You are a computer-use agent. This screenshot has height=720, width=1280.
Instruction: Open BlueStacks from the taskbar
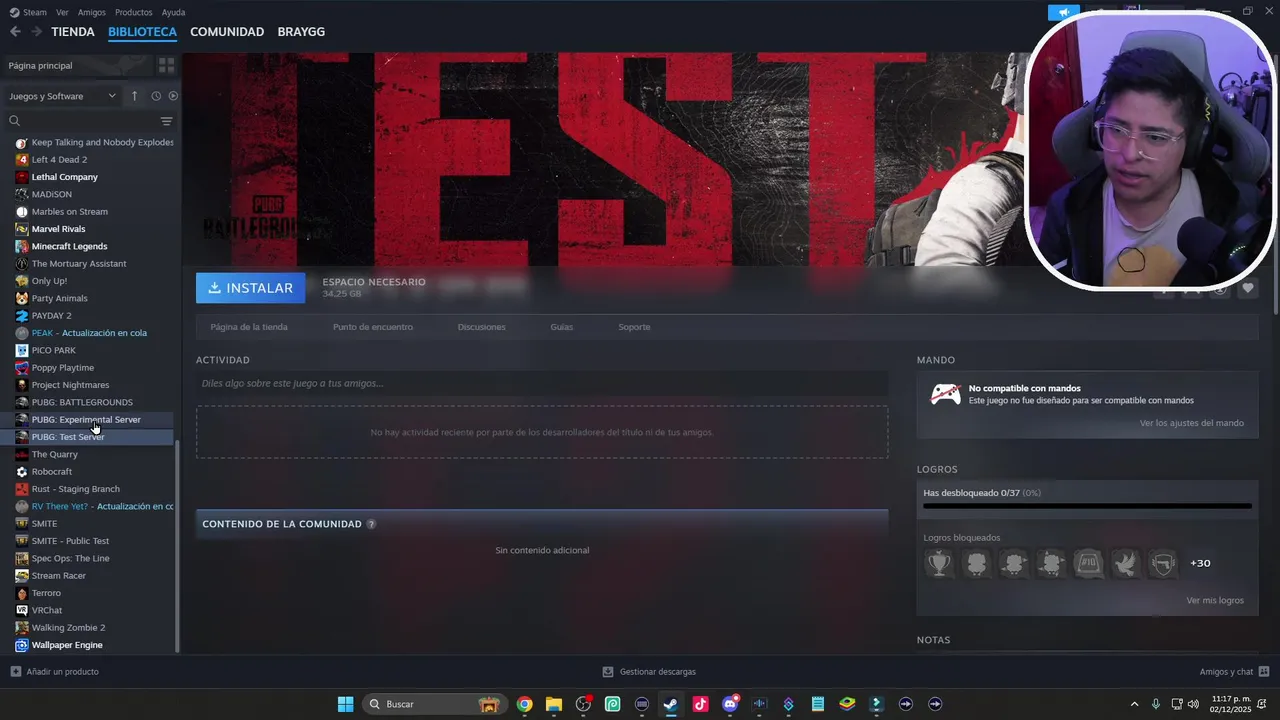pos(847,704)
